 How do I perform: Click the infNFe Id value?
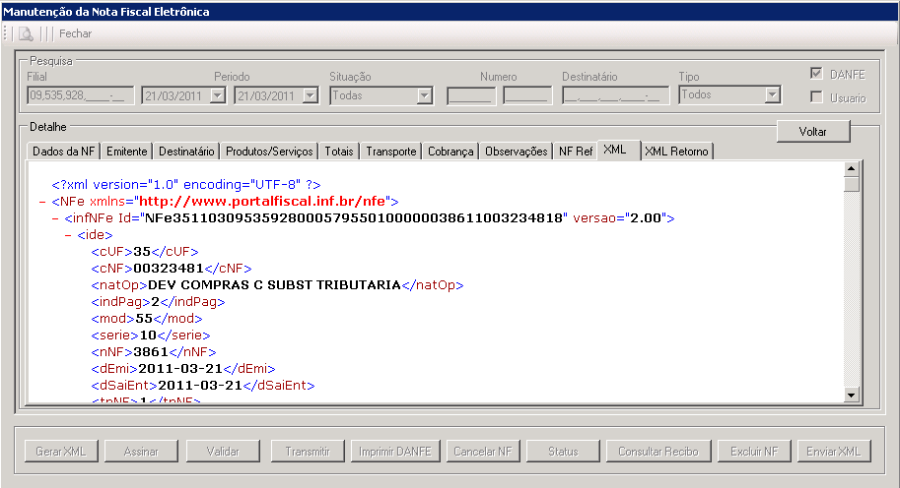353,218
